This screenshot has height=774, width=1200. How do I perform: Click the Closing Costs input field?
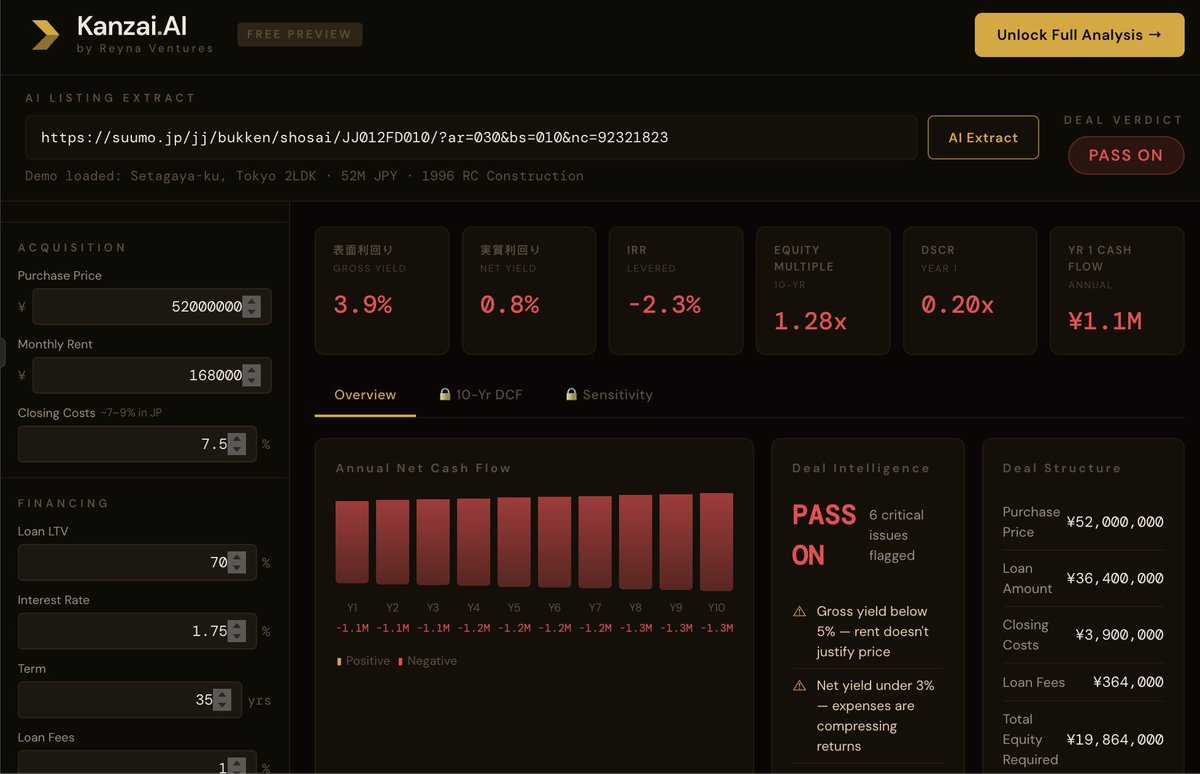(x=137, y=444)
